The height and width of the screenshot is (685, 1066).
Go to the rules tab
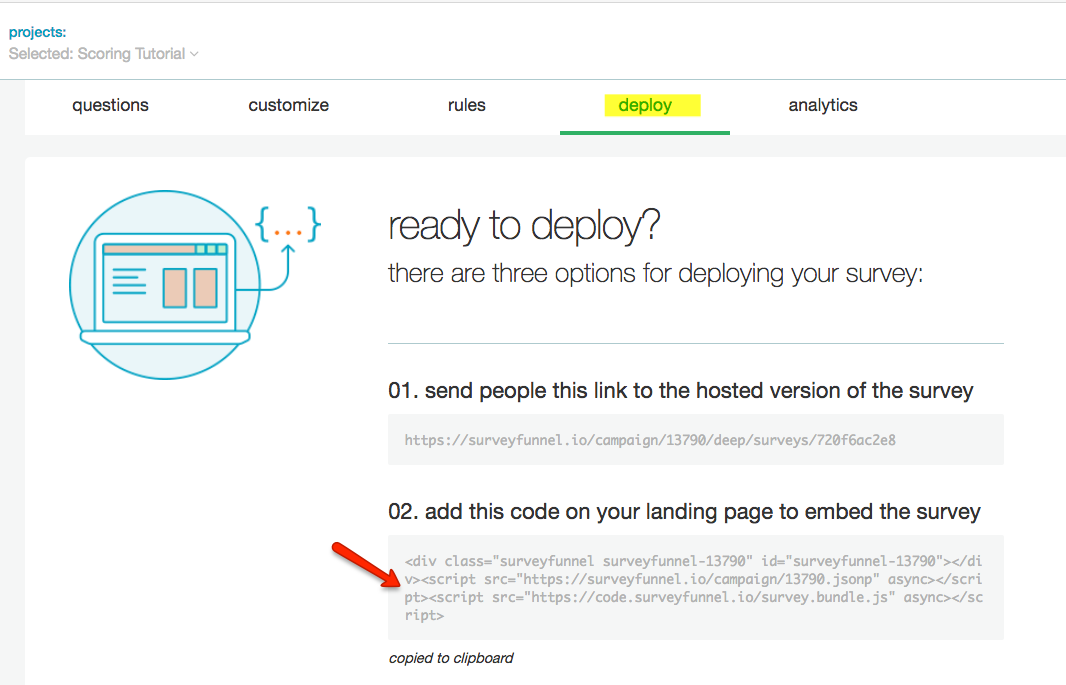[466, 105]
